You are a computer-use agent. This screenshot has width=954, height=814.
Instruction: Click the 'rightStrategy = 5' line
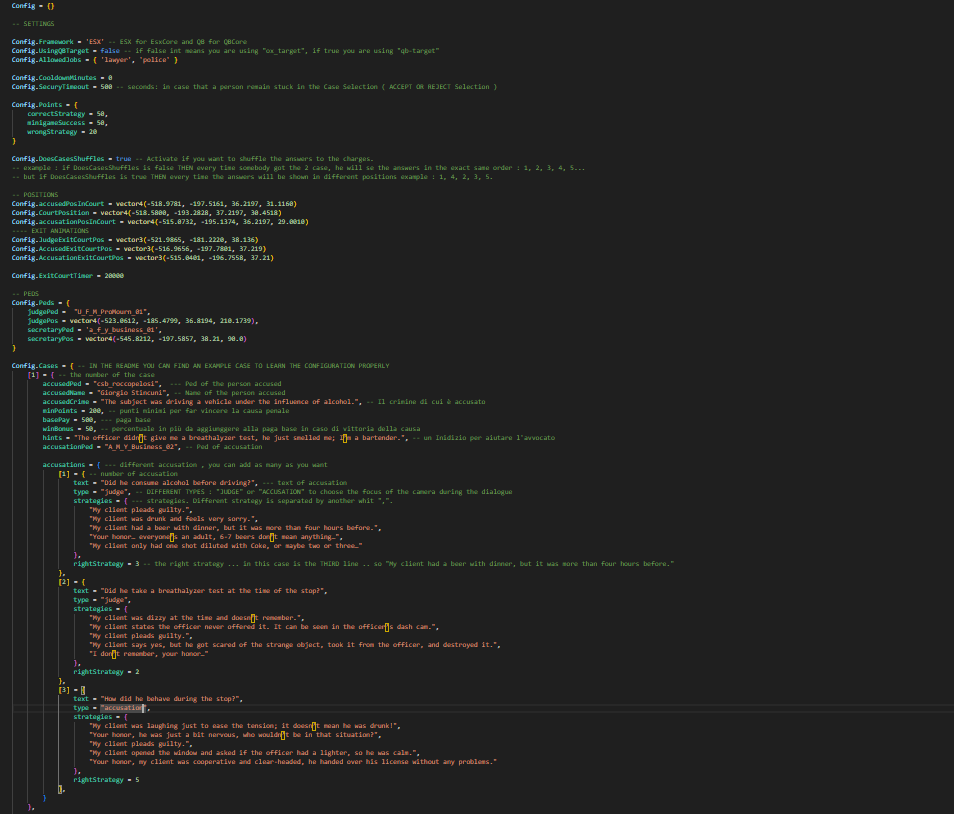click(106, 780)
